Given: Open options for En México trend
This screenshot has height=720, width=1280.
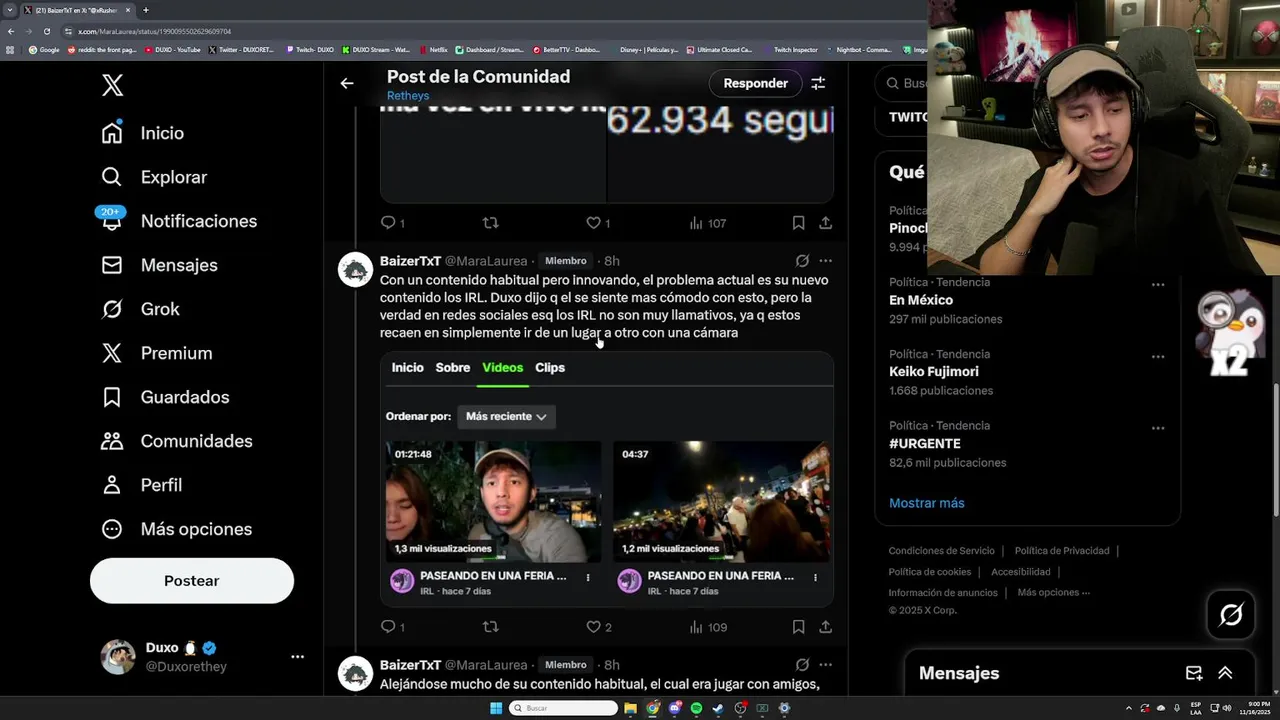Looking at the screenshot, I should (1158, 285).
